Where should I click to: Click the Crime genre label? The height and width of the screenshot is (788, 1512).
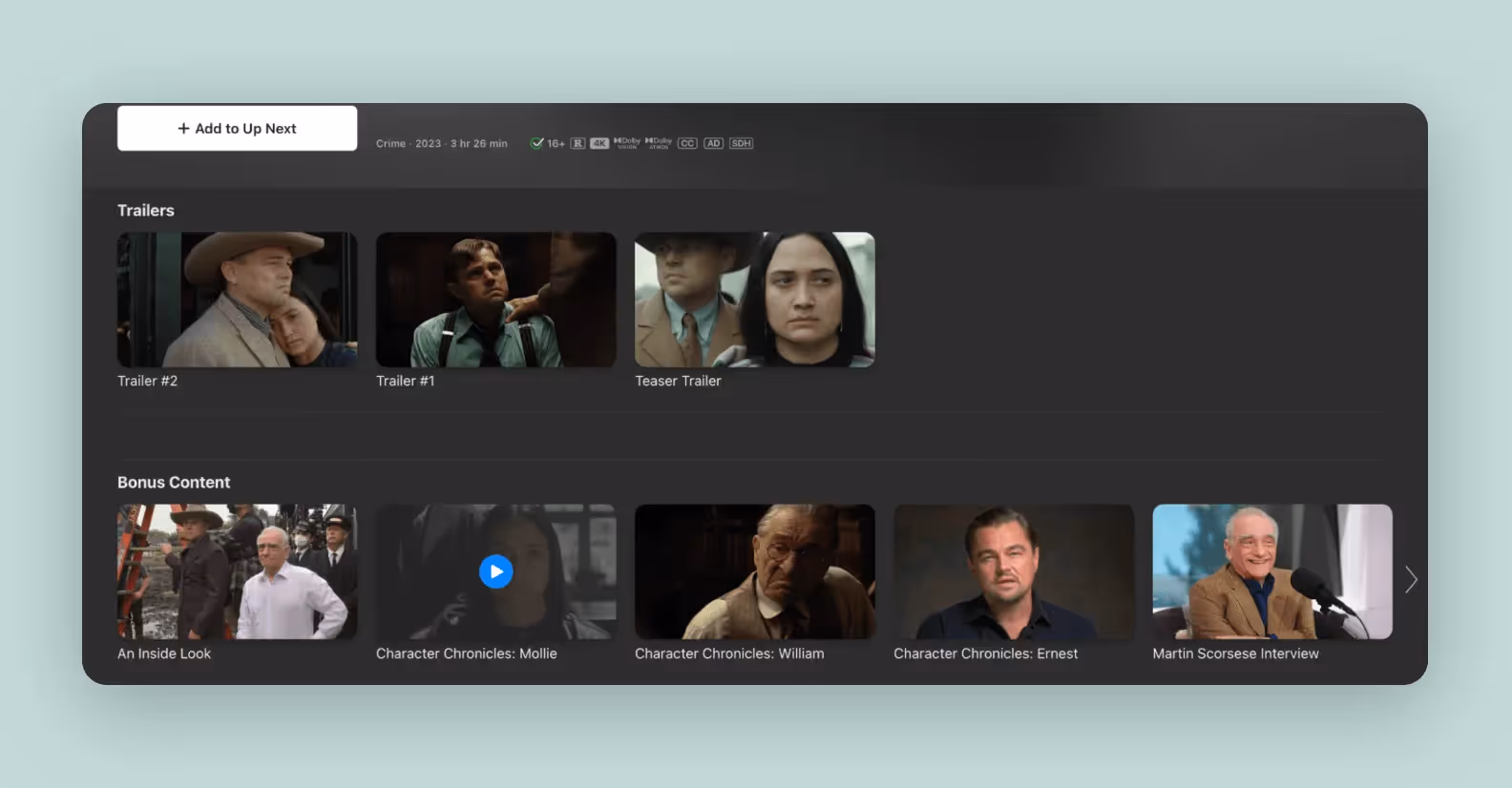[390, 143]
